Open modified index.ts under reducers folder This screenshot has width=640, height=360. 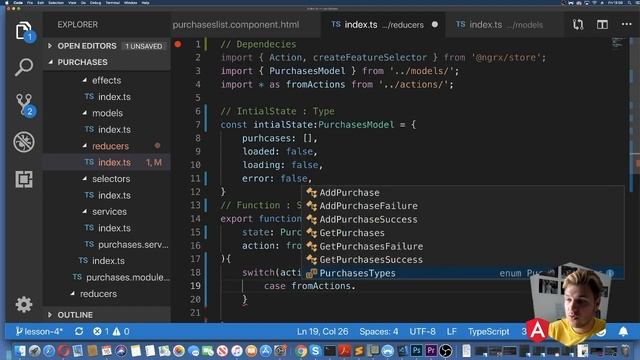pyautogui.click(x=107, y=162)
